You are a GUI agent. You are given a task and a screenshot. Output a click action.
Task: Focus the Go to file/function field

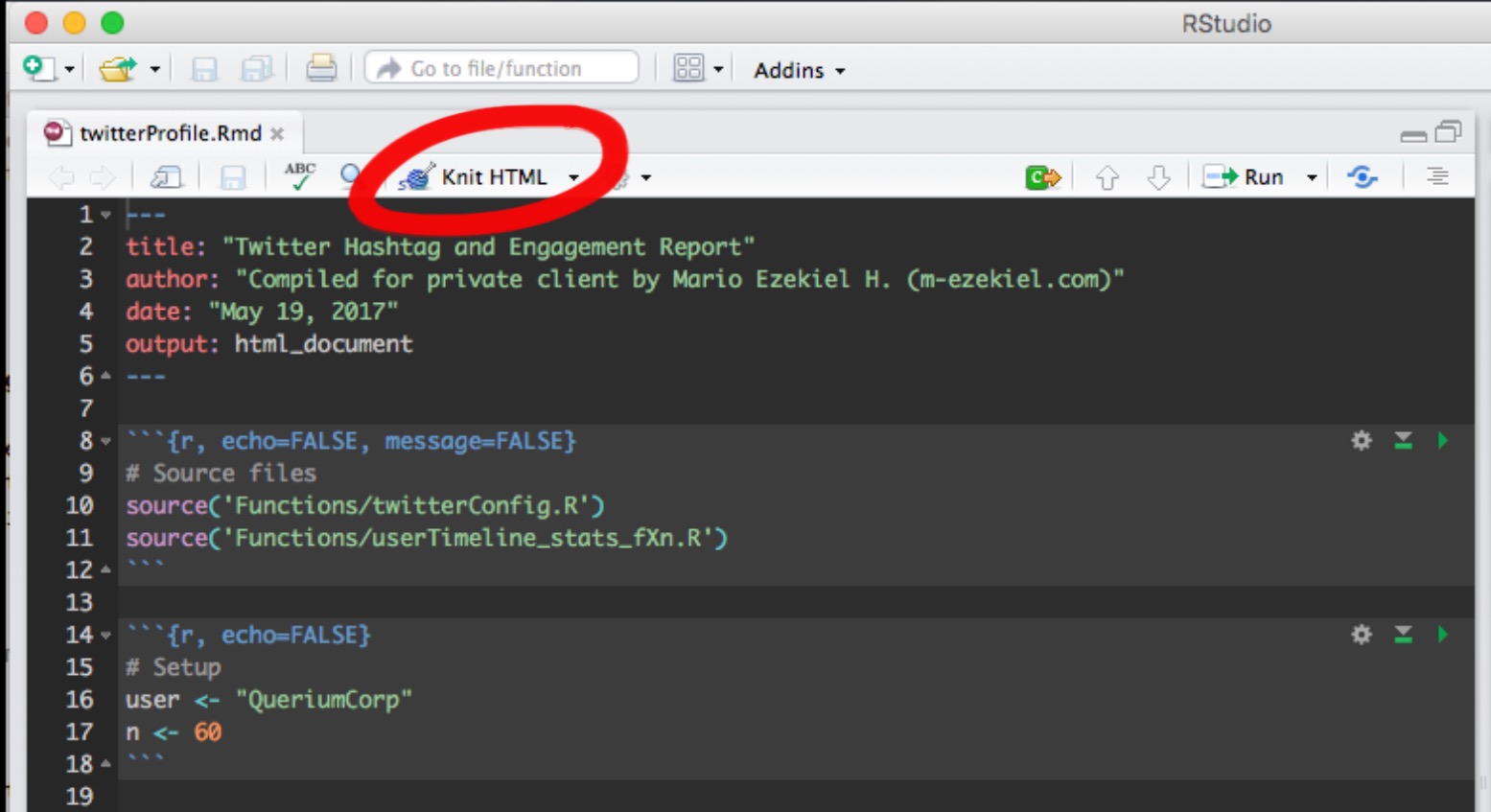point(501,68)
